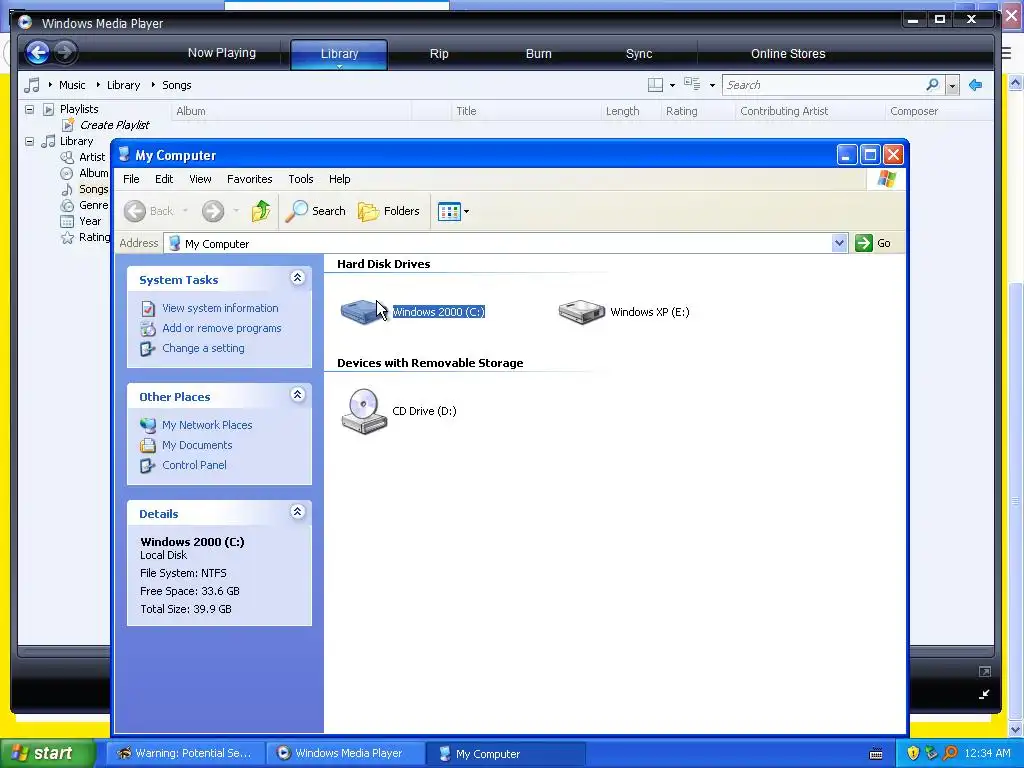
Task: Collapse the System Tasks panel
Action: [297, 278]
